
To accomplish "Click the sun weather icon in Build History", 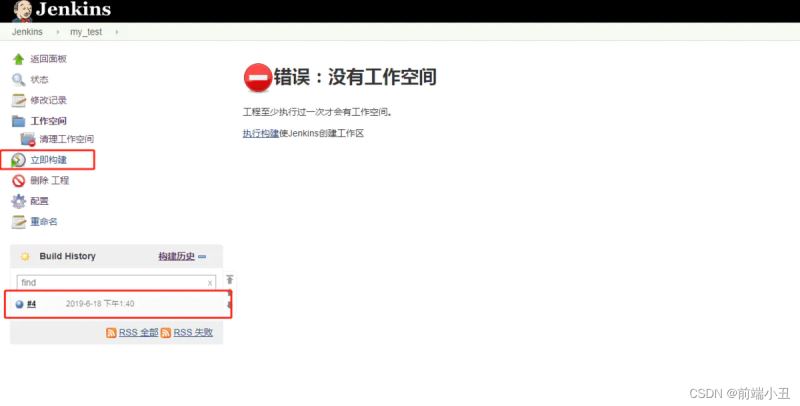I will click(x=25, y=257).
